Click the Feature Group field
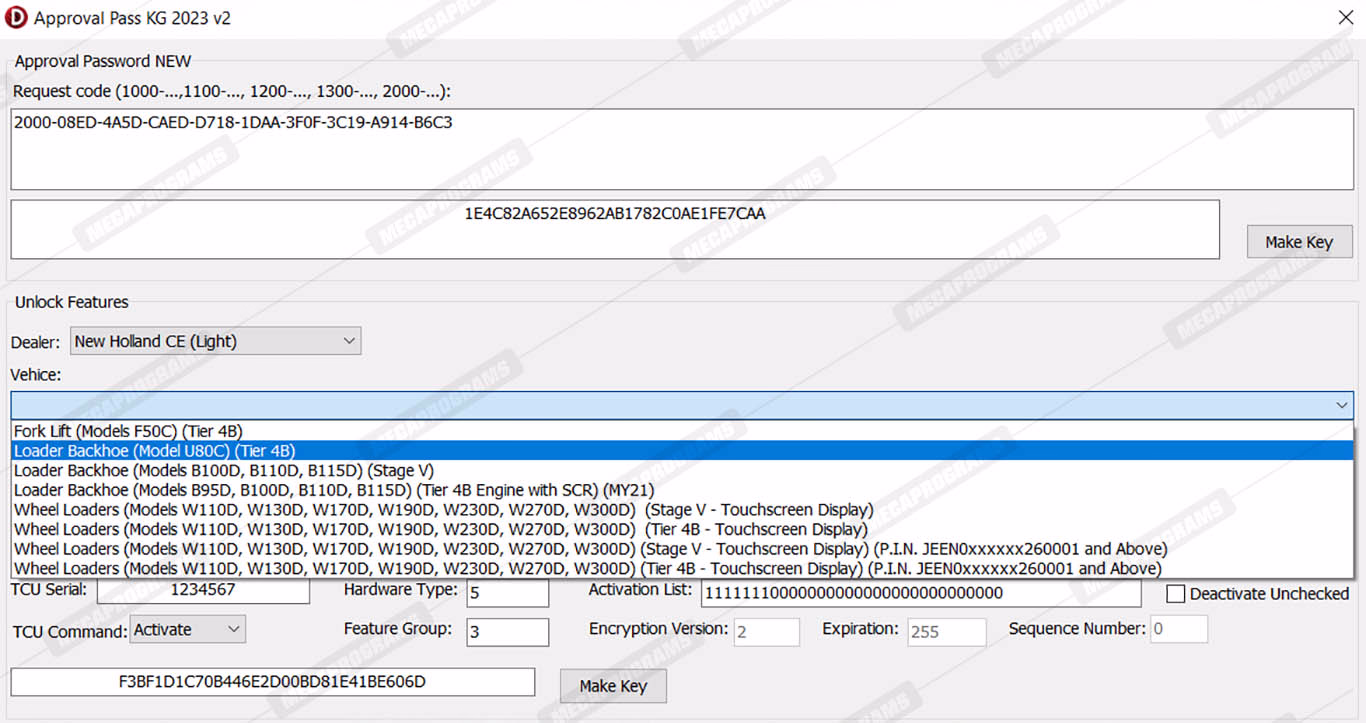This screenshot has height=723, width=1366. point(507,632)
